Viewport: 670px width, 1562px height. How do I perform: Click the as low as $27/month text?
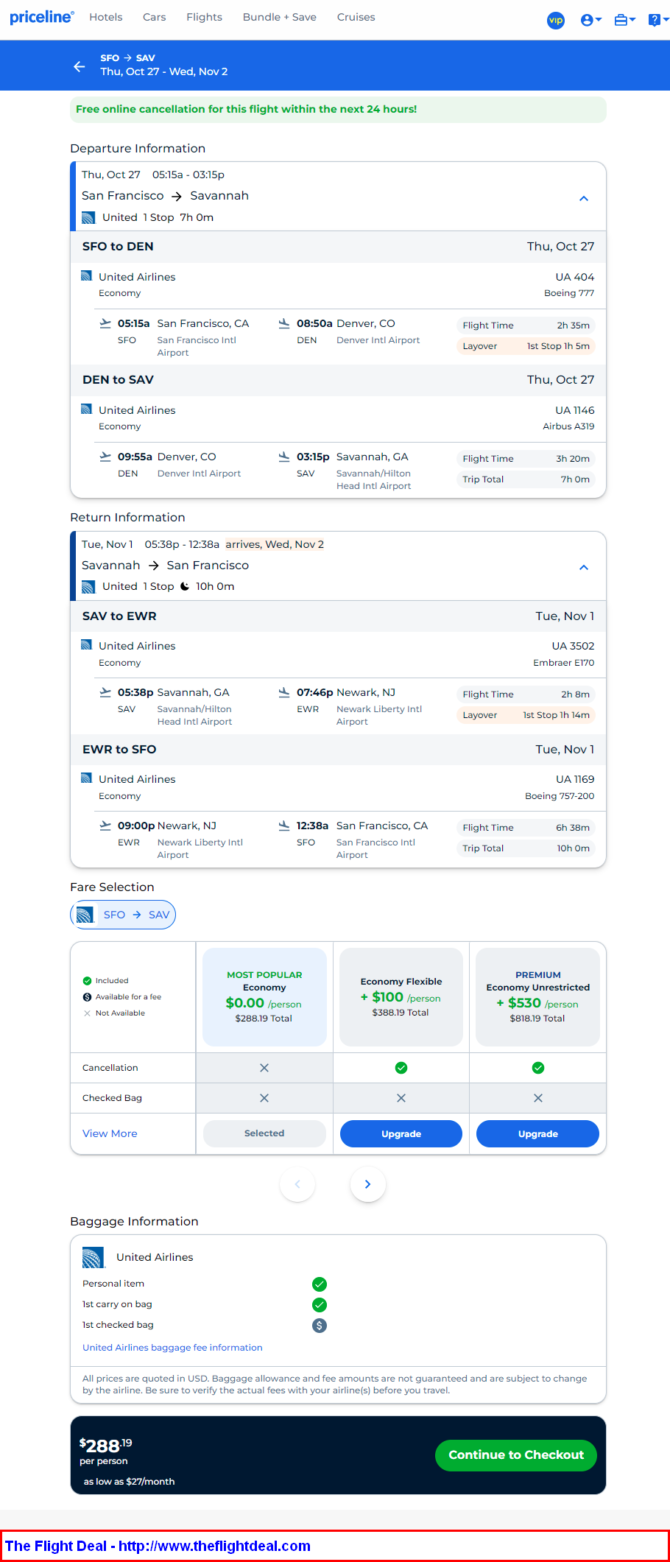(x=129, y=1481)
